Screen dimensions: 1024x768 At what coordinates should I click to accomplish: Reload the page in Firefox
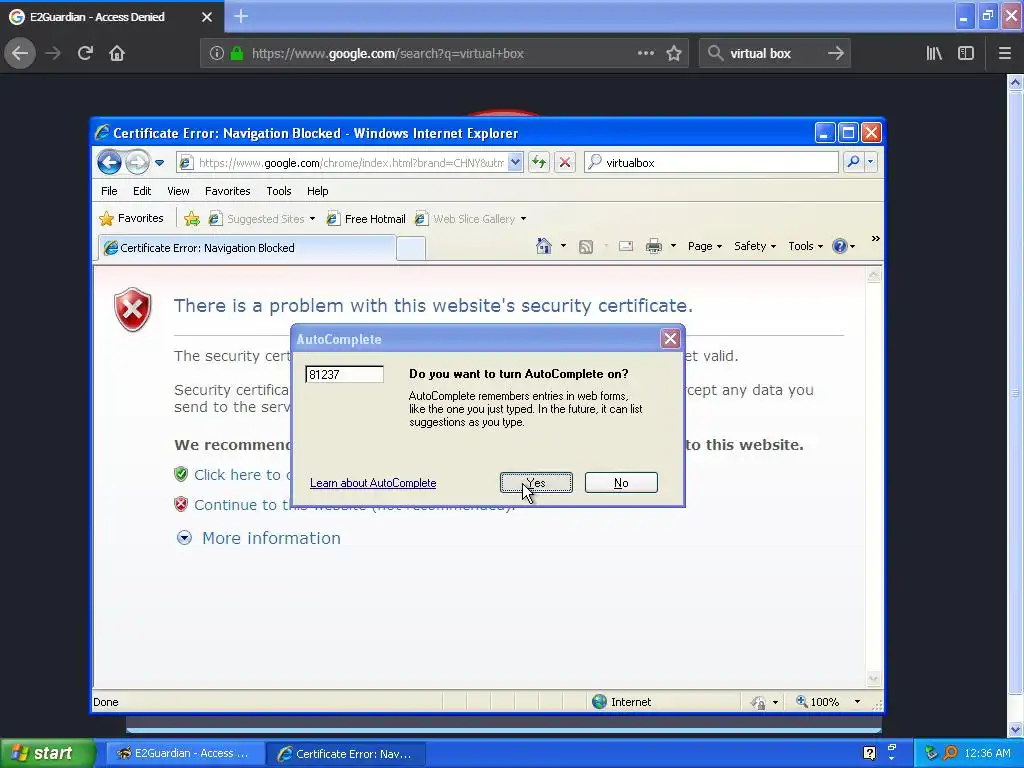[x=85, y=54]
